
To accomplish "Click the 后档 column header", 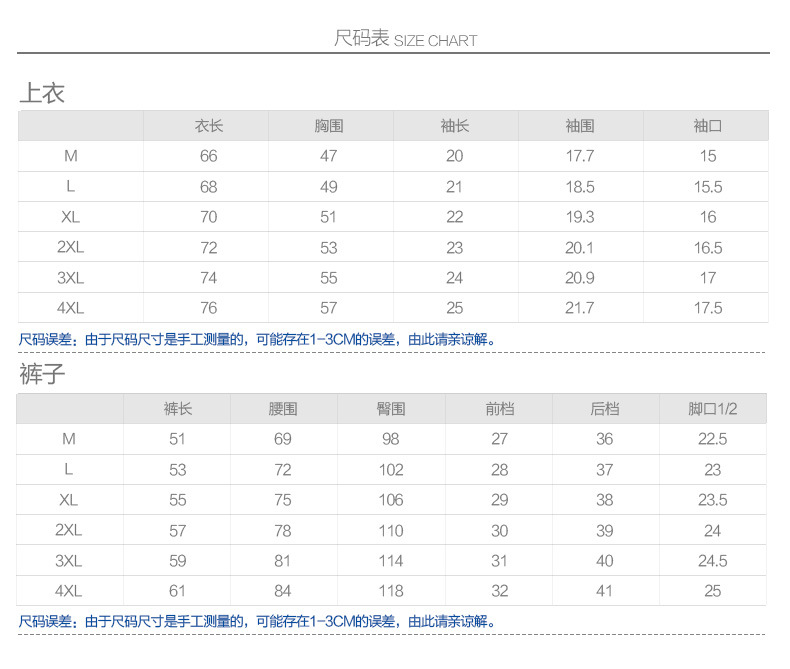I will pos(604,409).
